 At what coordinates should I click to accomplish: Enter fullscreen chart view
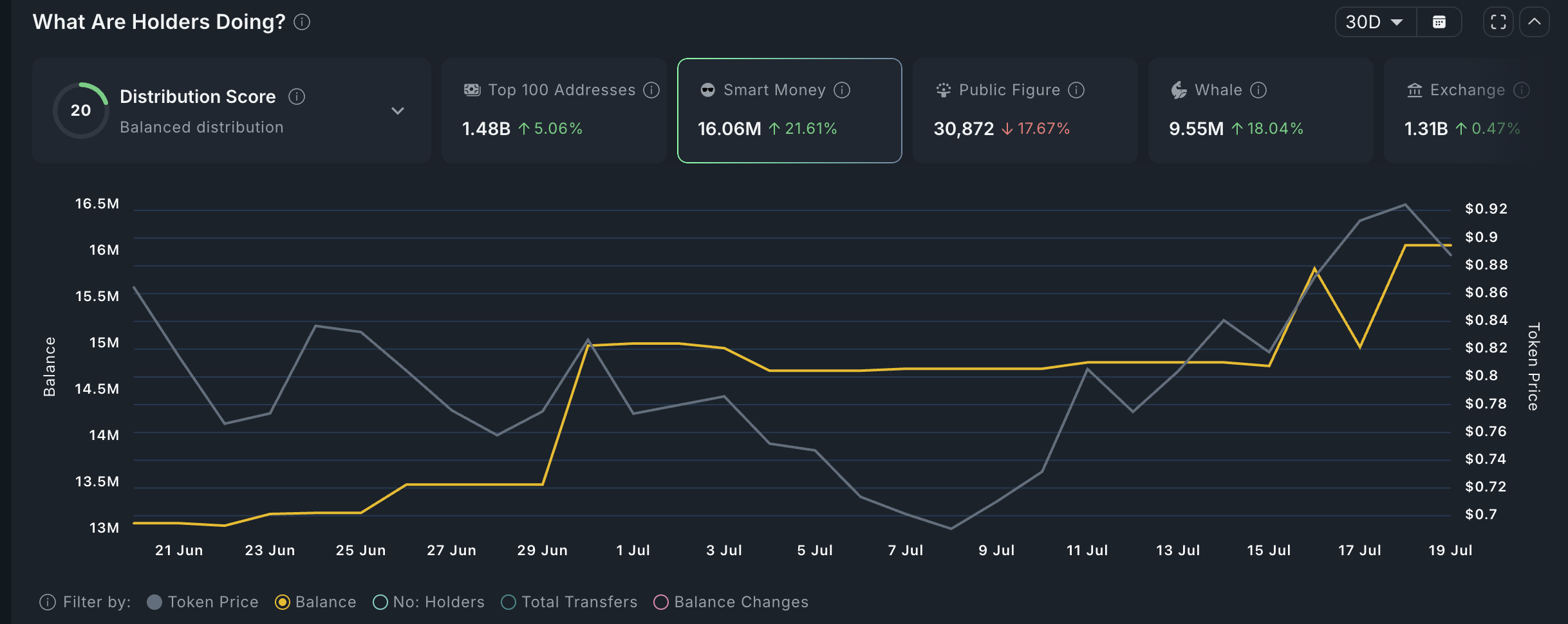pyautogui.click(x=1498, y=23)
